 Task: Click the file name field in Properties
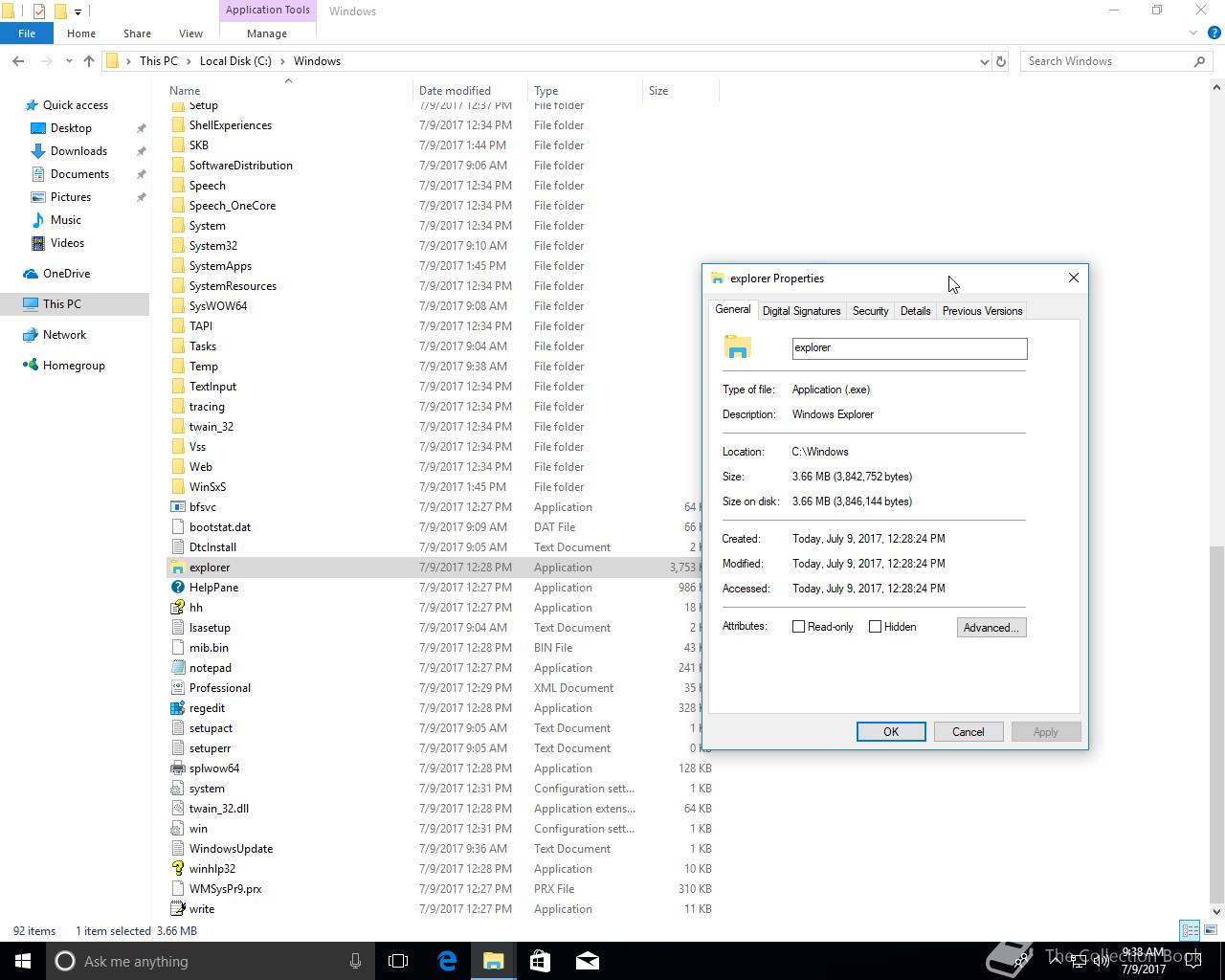pyautogui.click(x=909, y=348)
